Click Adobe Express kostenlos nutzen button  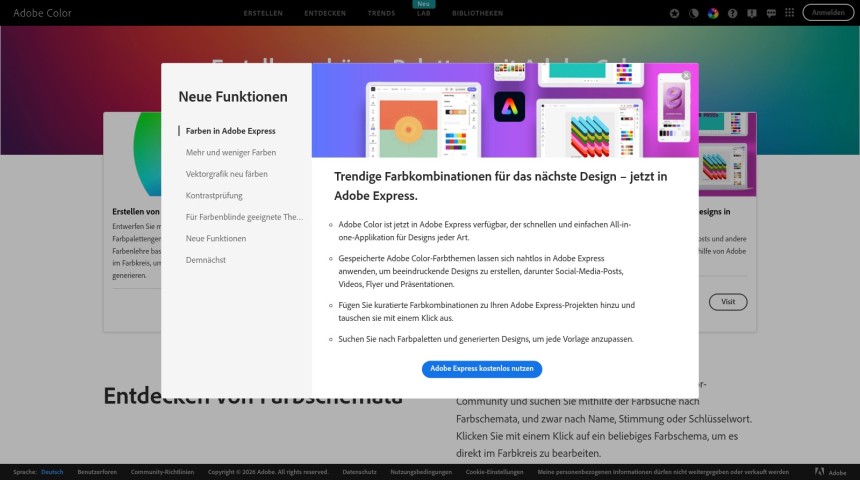point(482,369)
